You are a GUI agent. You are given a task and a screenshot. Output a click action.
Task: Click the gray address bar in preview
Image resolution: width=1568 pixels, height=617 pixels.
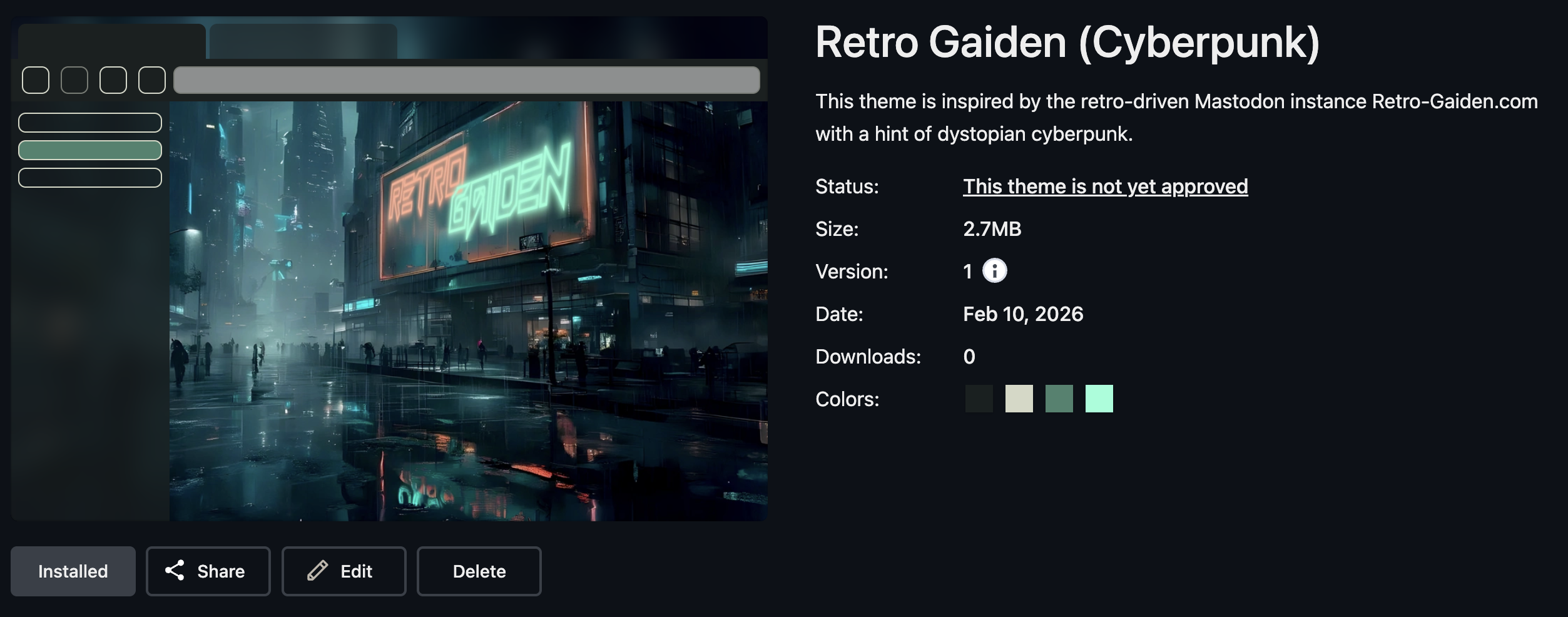point(467,80)
